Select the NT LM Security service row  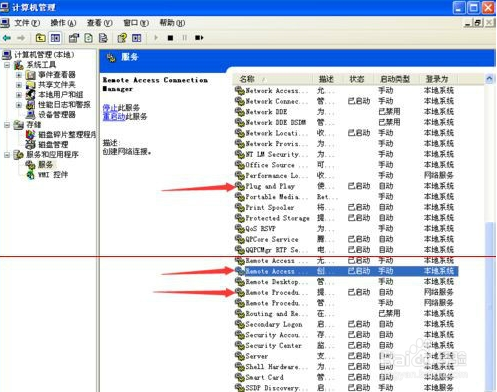(x=345, y=154)
